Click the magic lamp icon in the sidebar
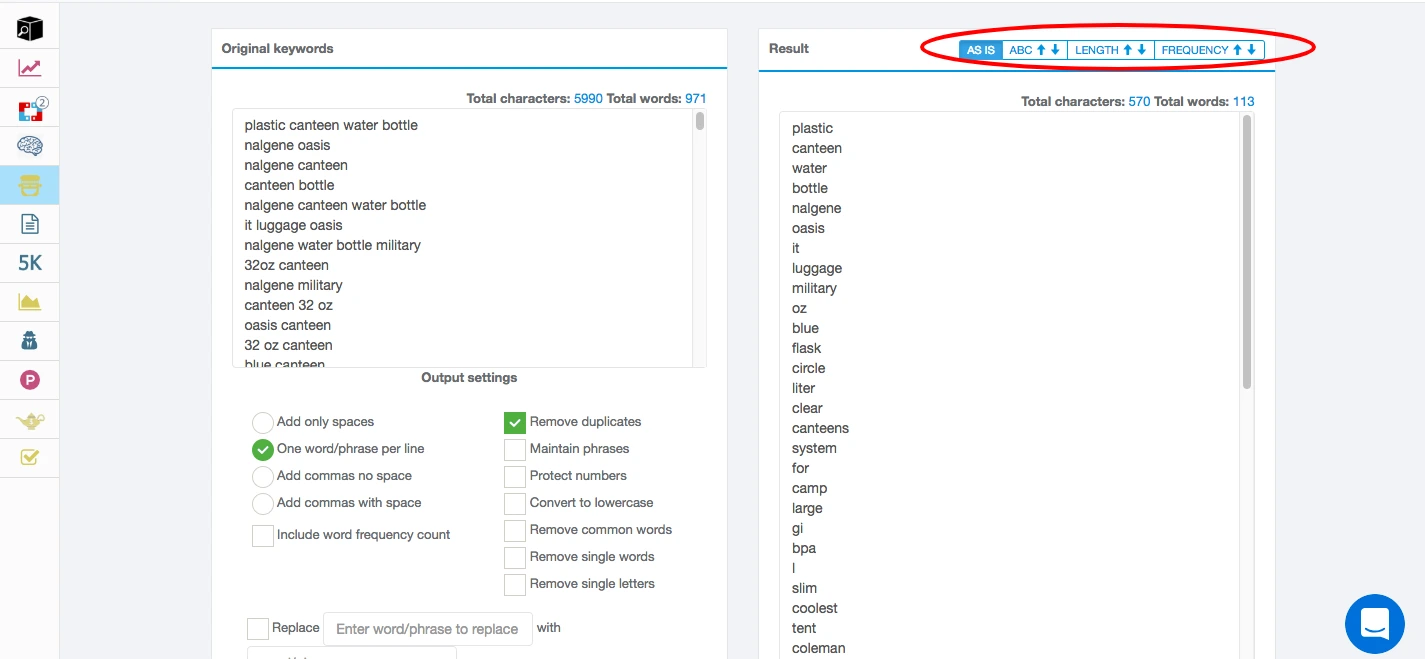This screenshot has height=659, width=1425. point(29,418)
